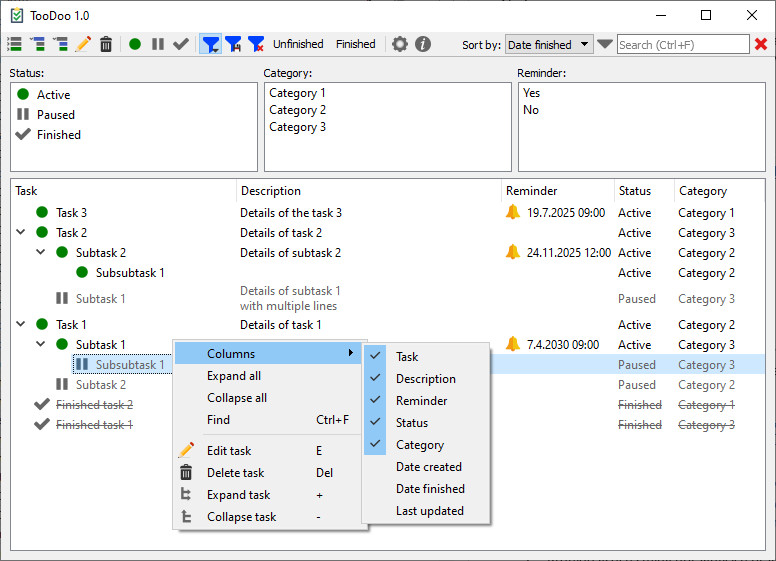Select Delete task in context menu
Image resolution: width=776 pixels, height=561 pixels.
click(268, 472)
